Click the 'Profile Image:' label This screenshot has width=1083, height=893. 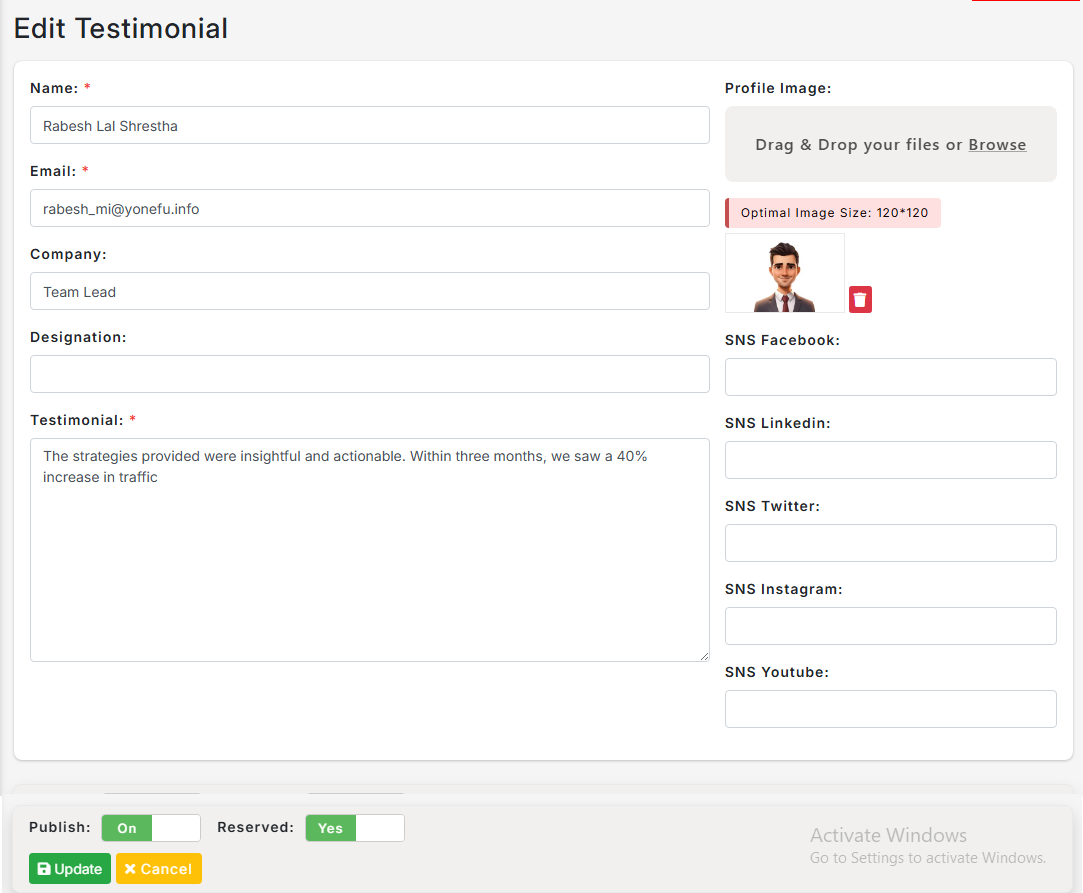(x=778, y=88)
